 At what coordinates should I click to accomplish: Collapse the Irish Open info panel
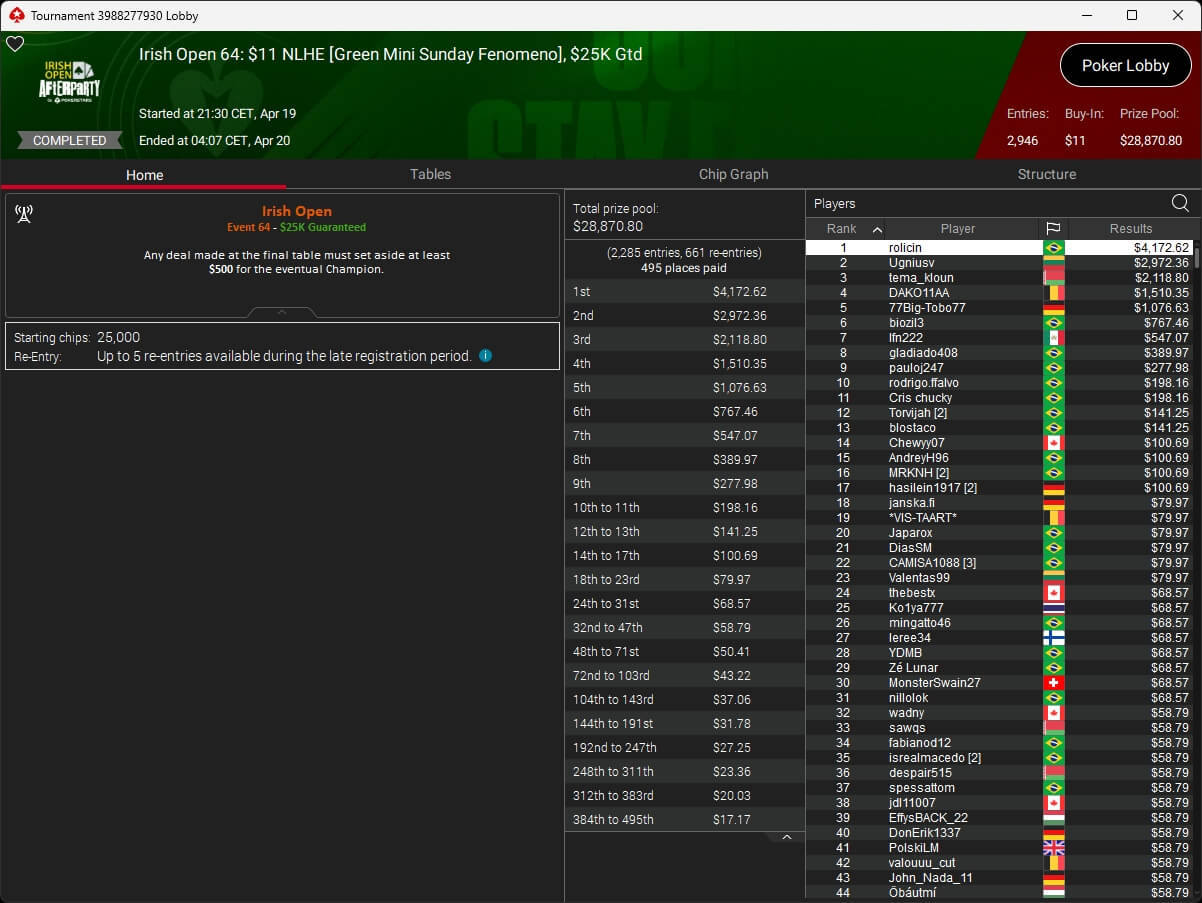coord(282,313)
